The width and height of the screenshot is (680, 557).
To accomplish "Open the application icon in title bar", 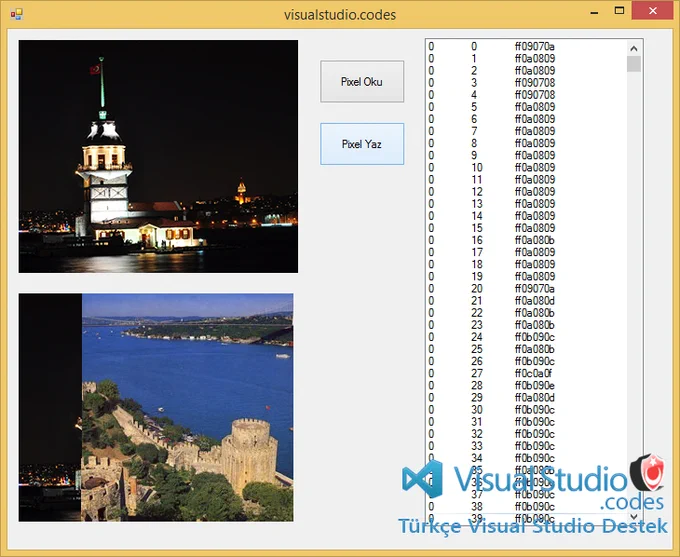I will pyautogui.click(x=16, y=14).
